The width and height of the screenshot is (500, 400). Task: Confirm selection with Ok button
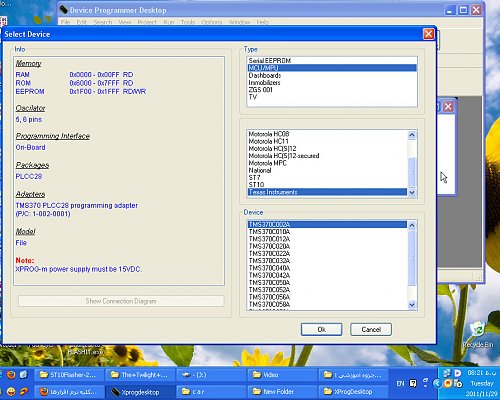(321, 330)
